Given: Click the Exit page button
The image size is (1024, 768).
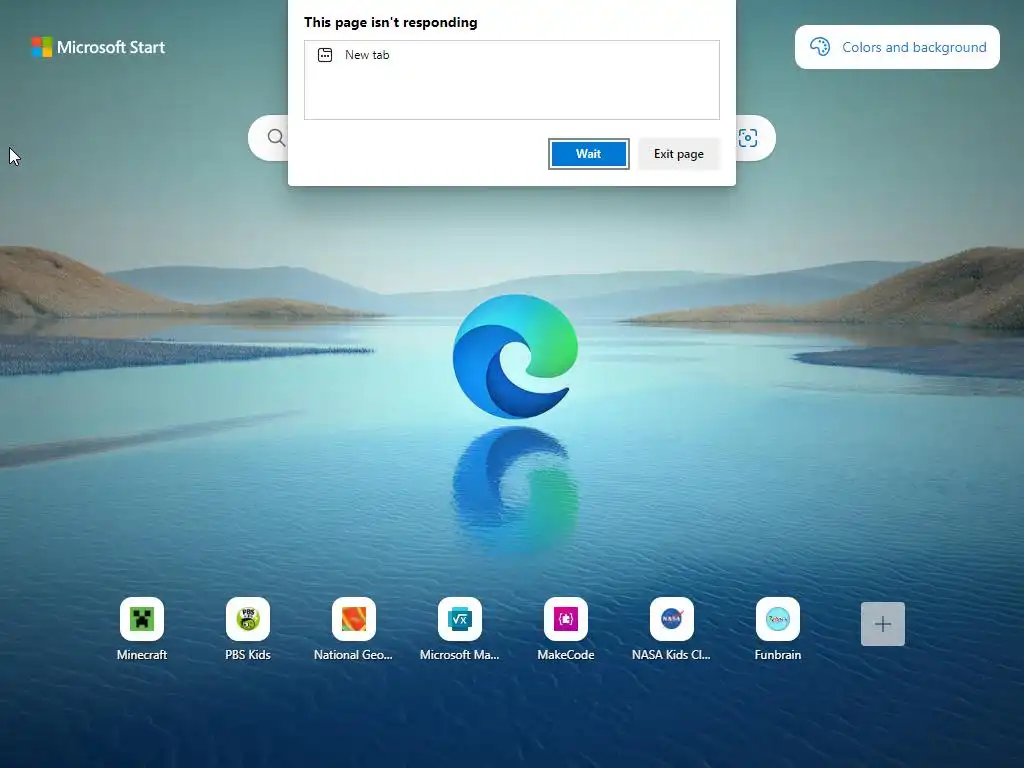Looking at the screenshot, I should click(679, 154).
